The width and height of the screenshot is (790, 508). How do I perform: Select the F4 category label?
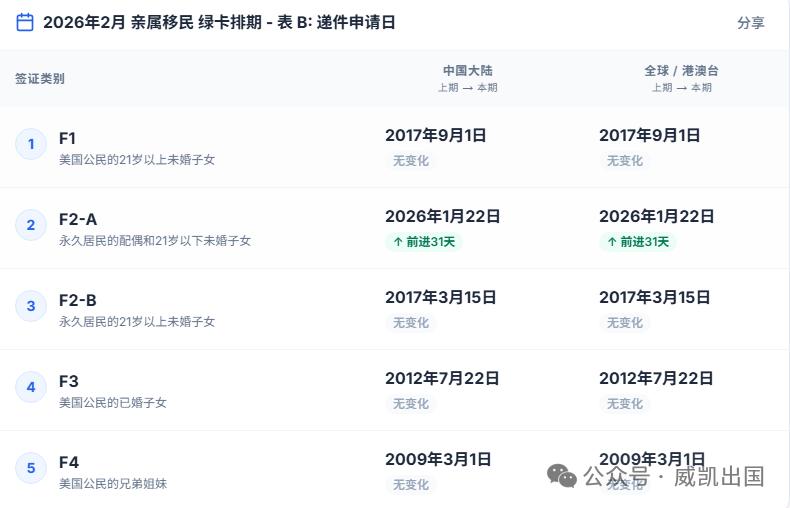(x=68, y=462)
